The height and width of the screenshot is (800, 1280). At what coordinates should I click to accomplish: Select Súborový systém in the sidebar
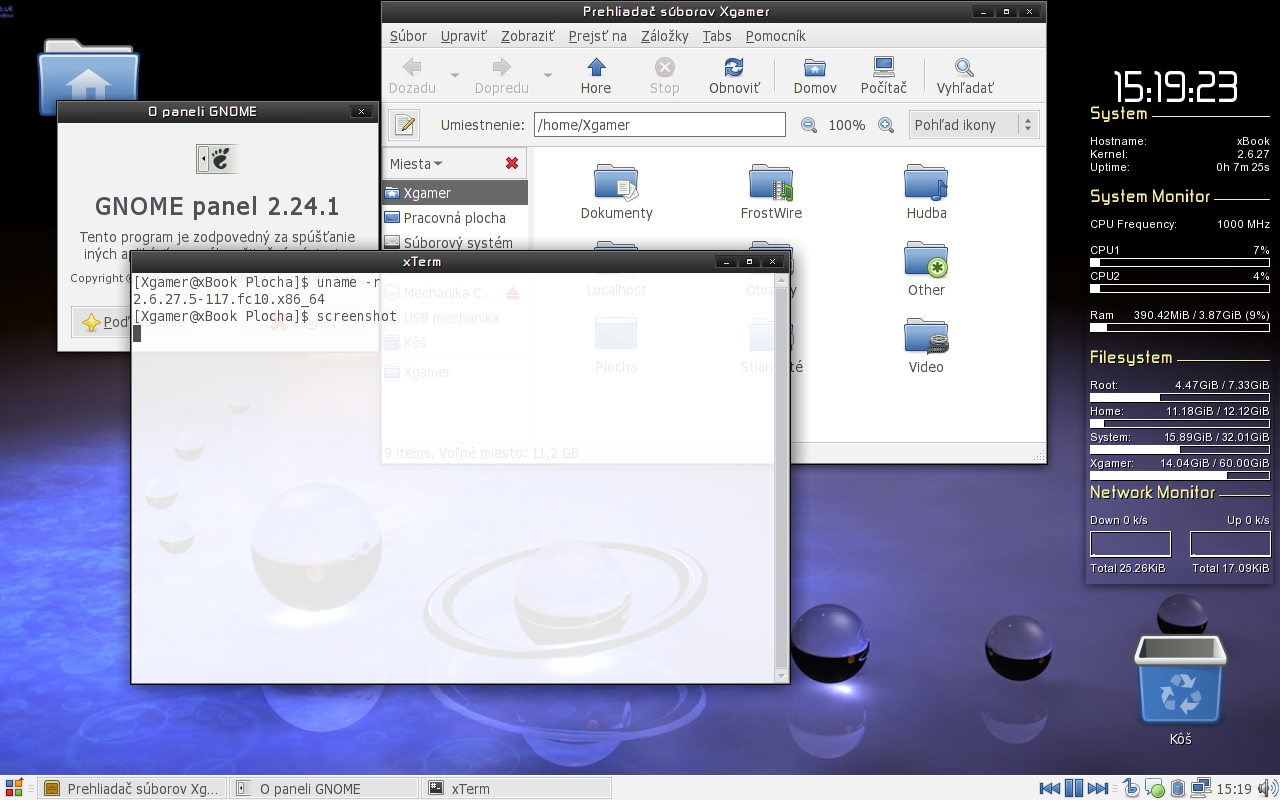(x=455, y=242)
